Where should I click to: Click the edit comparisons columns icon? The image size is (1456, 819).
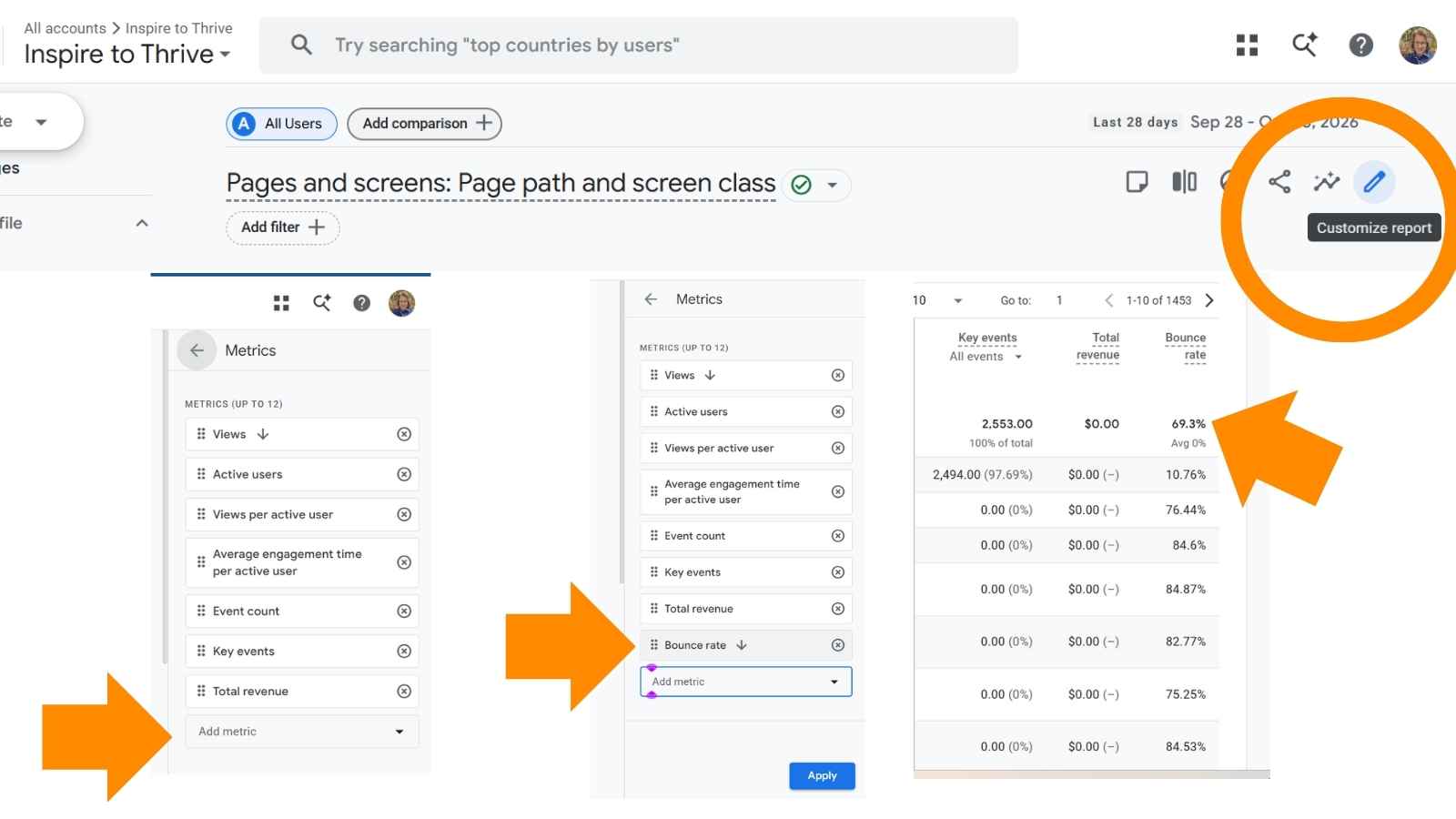[x=1184, y=182]
